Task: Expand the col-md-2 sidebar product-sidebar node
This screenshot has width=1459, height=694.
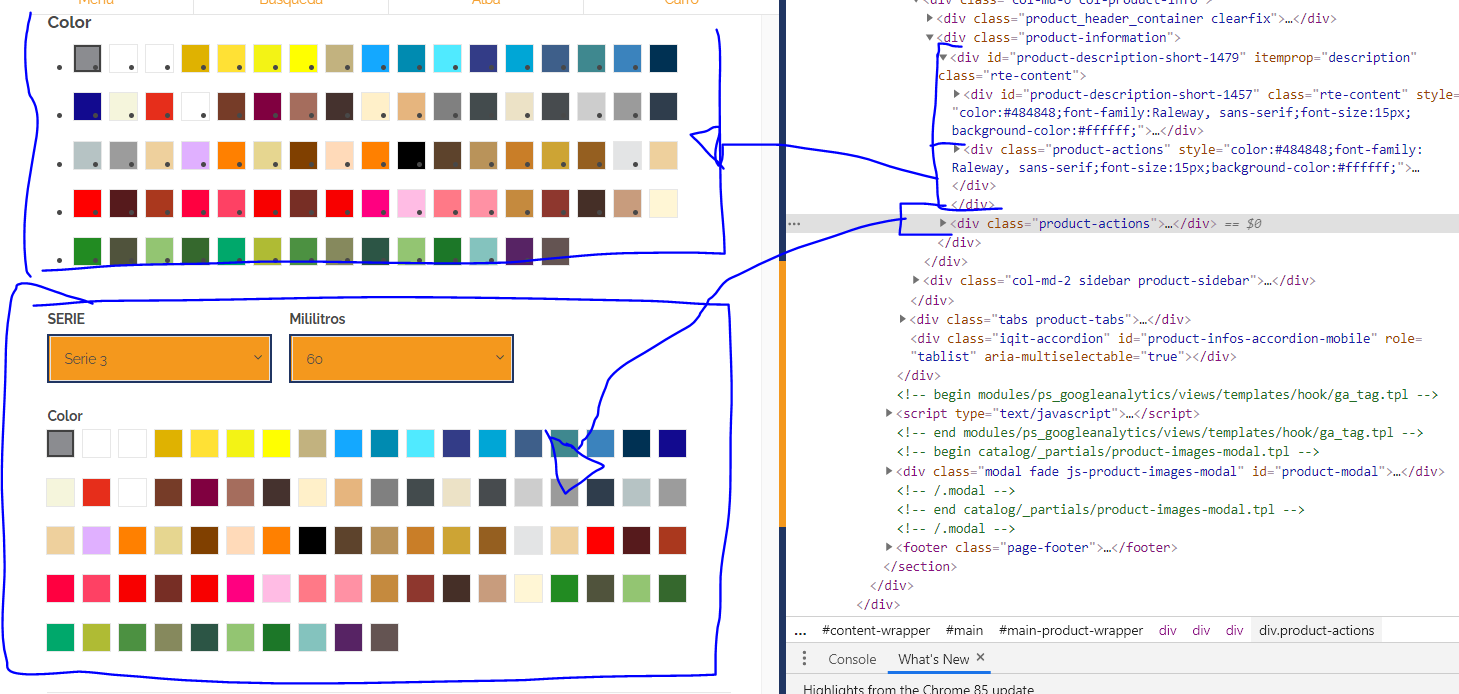Action: tap(917, 280)
